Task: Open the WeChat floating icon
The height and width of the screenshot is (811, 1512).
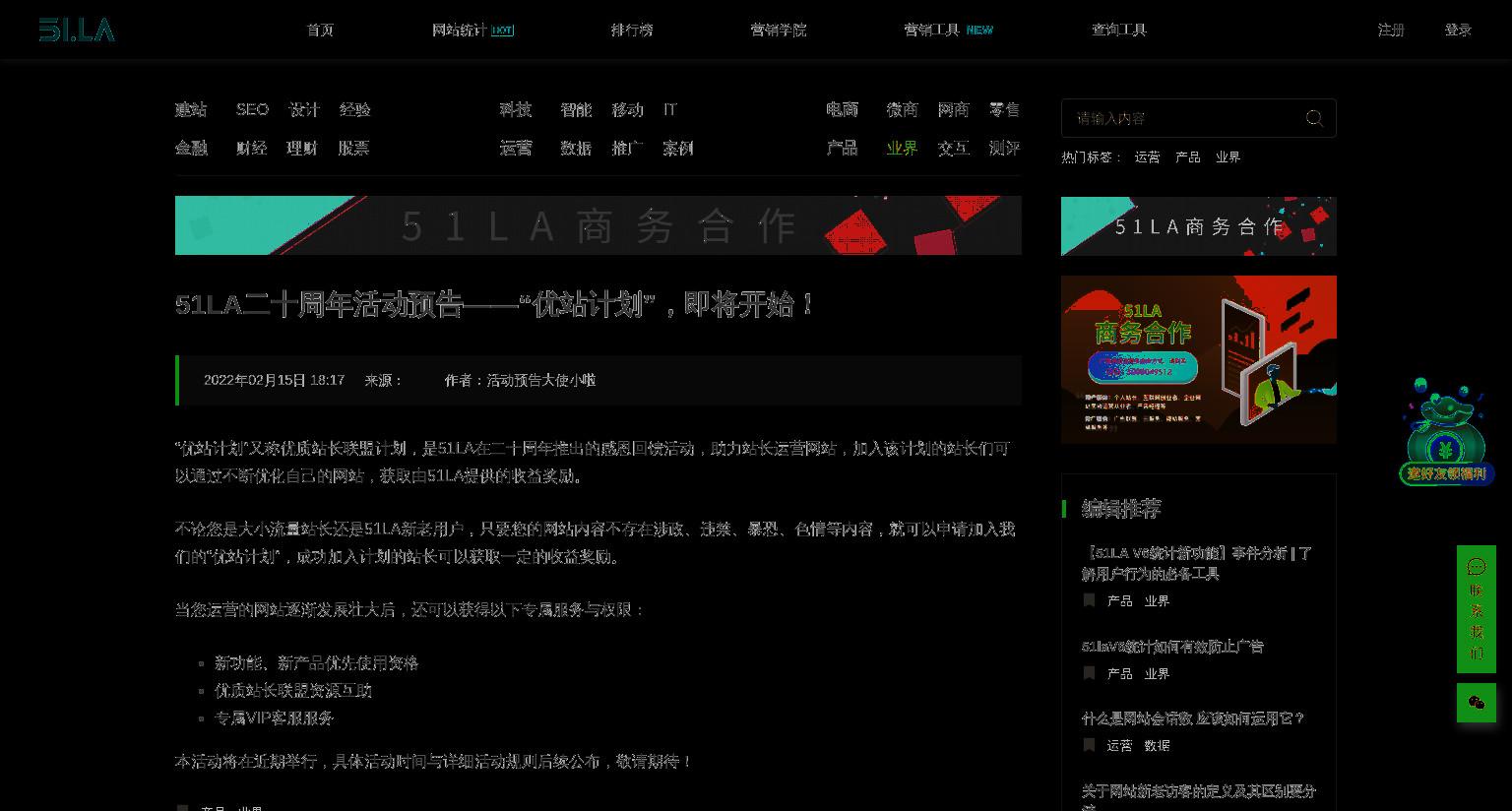Action: [x=1476, y=703]
